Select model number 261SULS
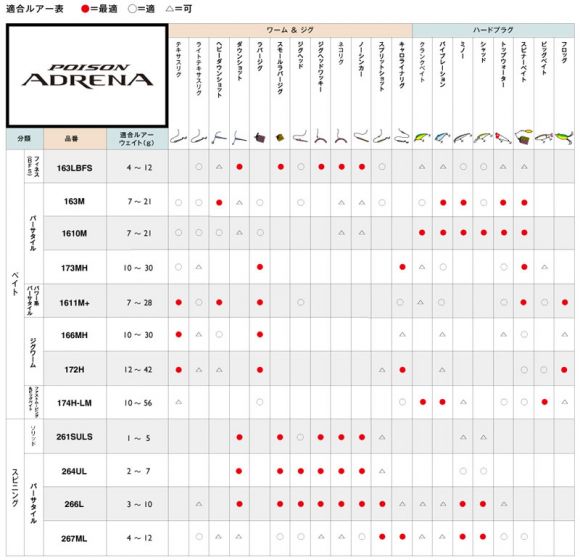 pyautogui.click(x=74, y=437)
